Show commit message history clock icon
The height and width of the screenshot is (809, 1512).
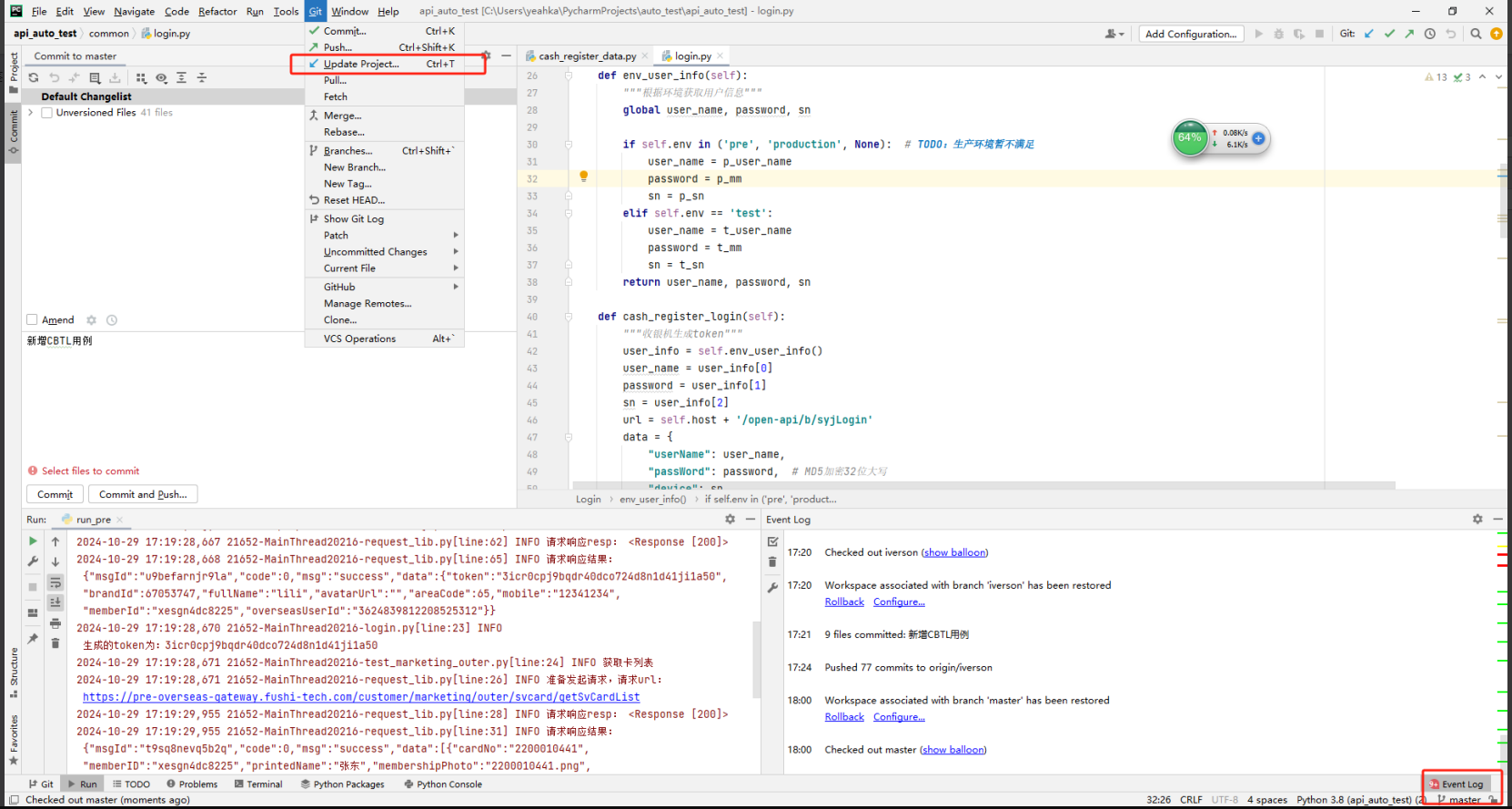click(112, 320)
